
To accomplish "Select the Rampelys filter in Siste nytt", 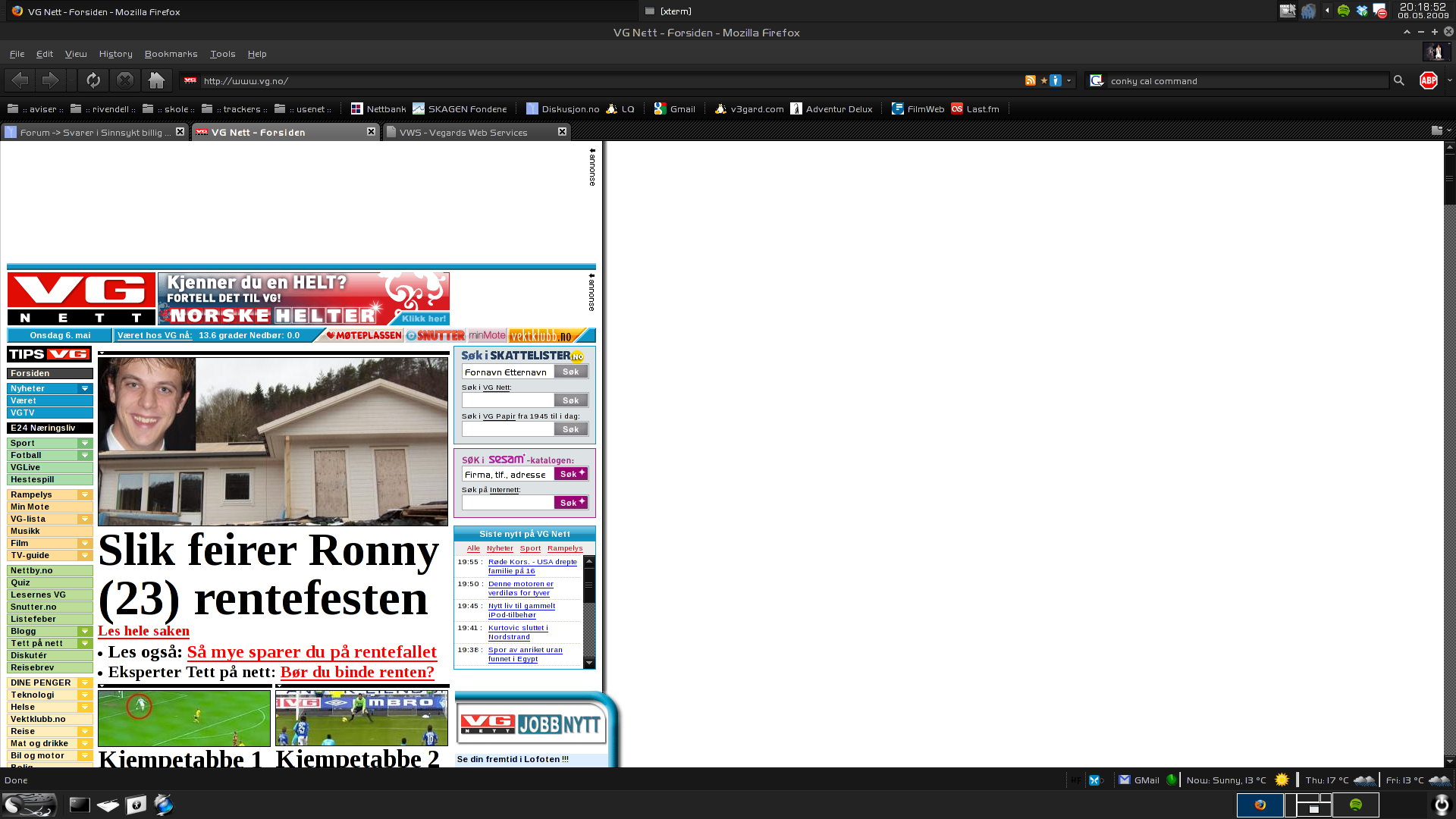I will click(565, 548).
